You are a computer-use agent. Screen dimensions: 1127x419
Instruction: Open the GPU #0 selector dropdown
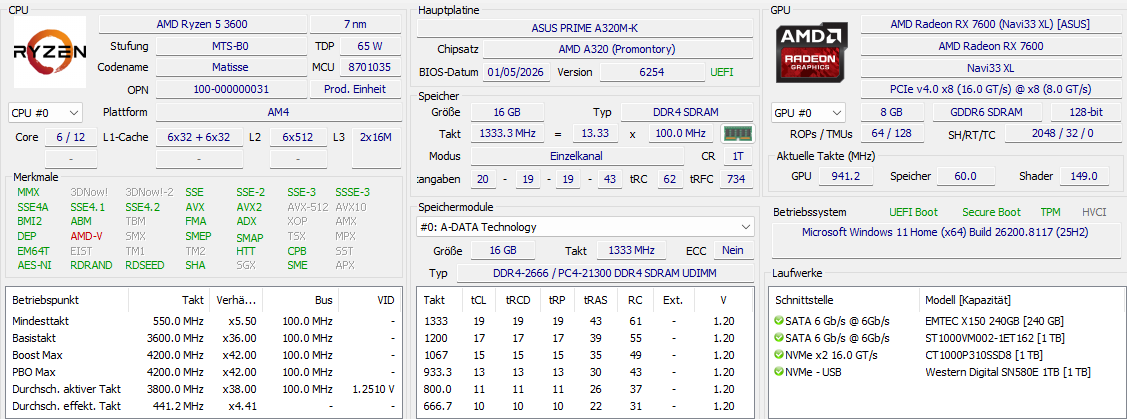pyautogui.click(x=809, y=113)
